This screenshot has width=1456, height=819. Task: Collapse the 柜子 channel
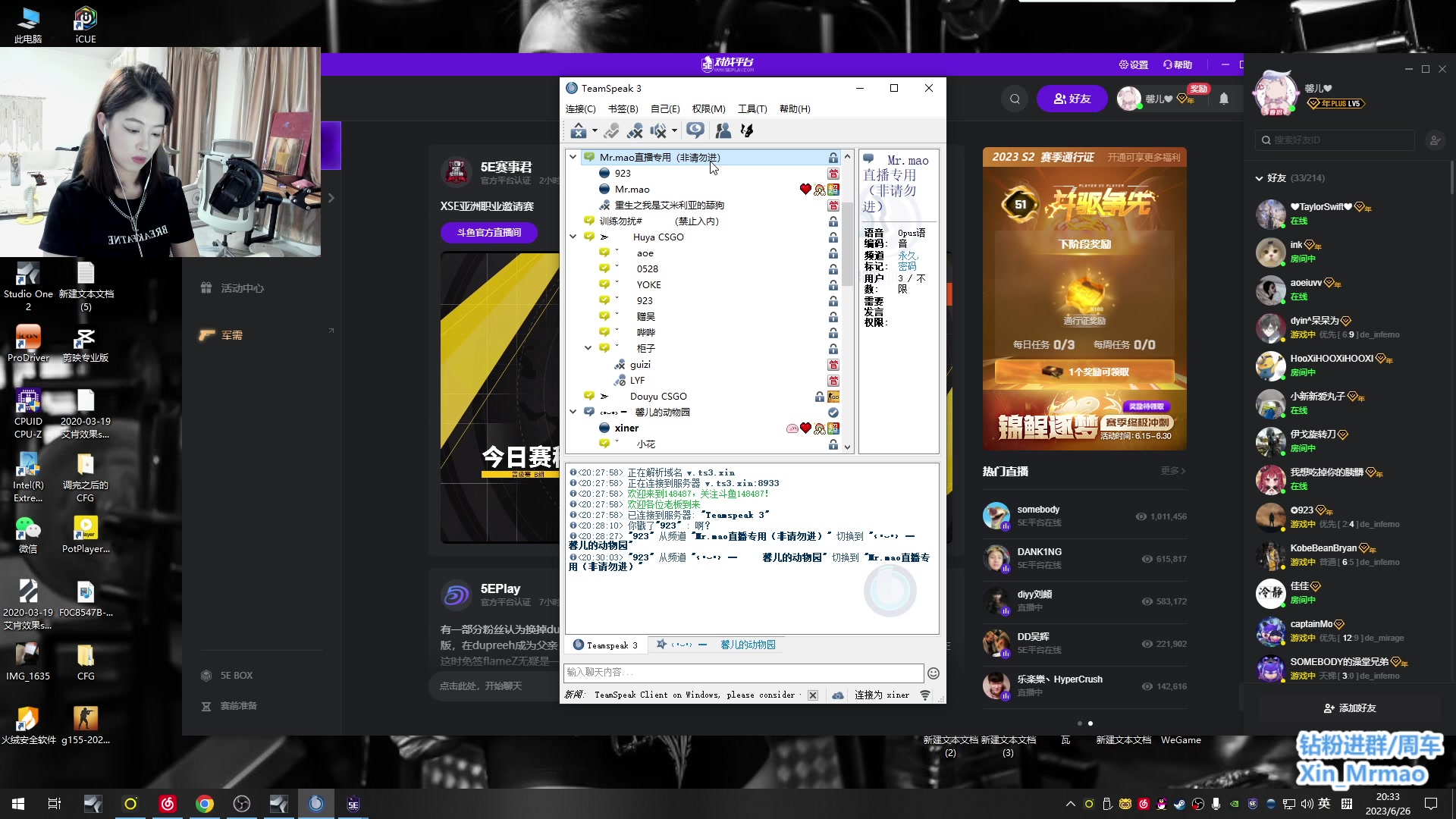[588, 348]
